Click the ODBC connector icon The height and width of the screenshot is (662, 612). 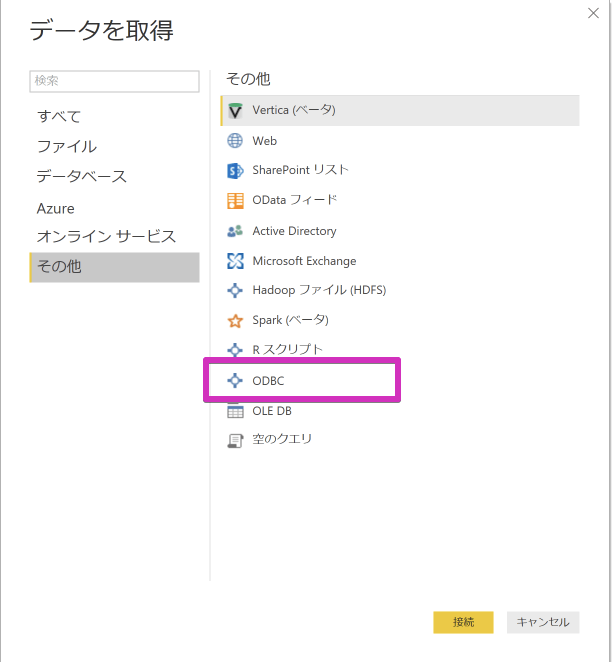pyautogui.click(x=235, y=380)
